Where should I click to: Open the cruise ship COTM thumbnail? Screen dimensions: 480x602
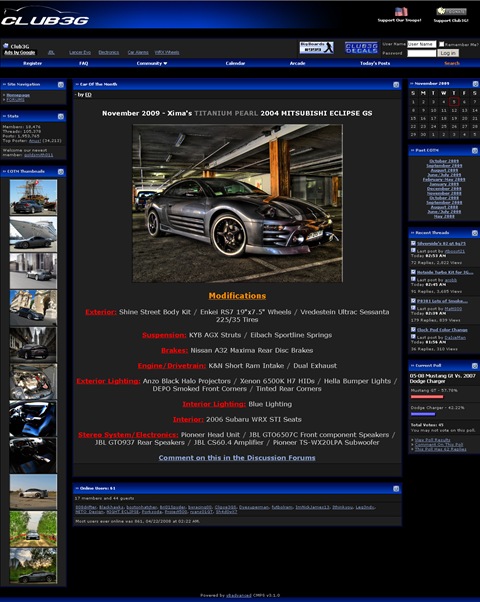tap(33, 234)
